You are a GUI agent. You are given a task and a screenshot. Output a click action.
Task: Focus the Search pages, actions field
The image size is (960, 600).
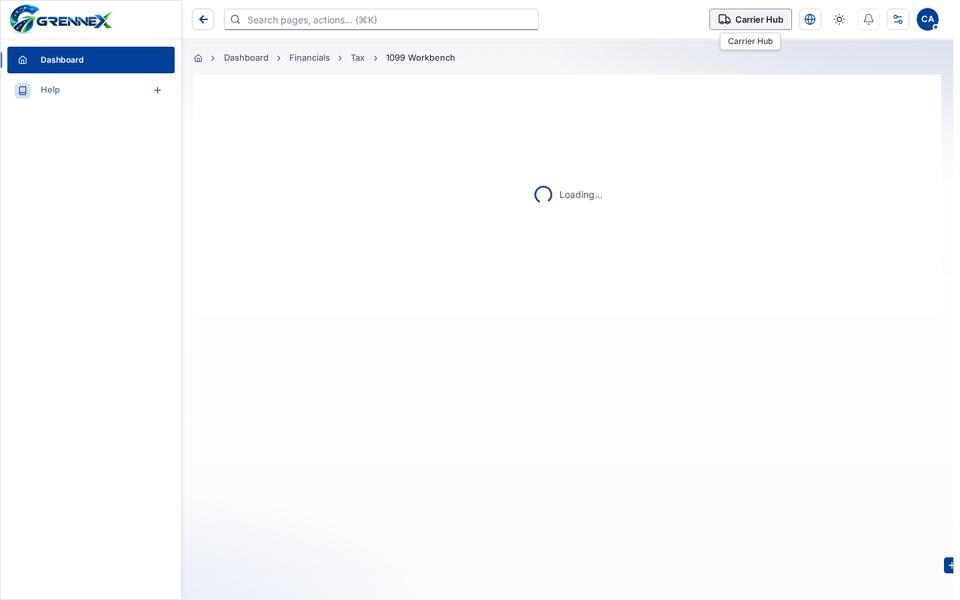381,20
